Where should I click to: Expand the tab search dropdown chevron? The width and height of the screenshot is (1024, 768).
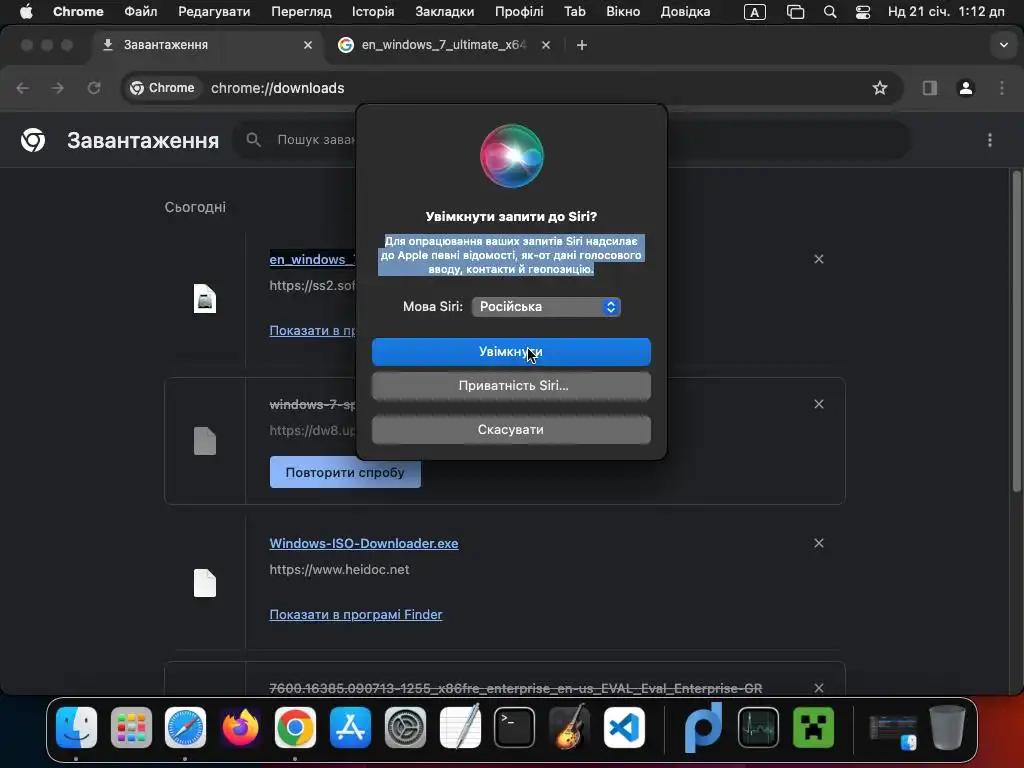coord(1004,45)
